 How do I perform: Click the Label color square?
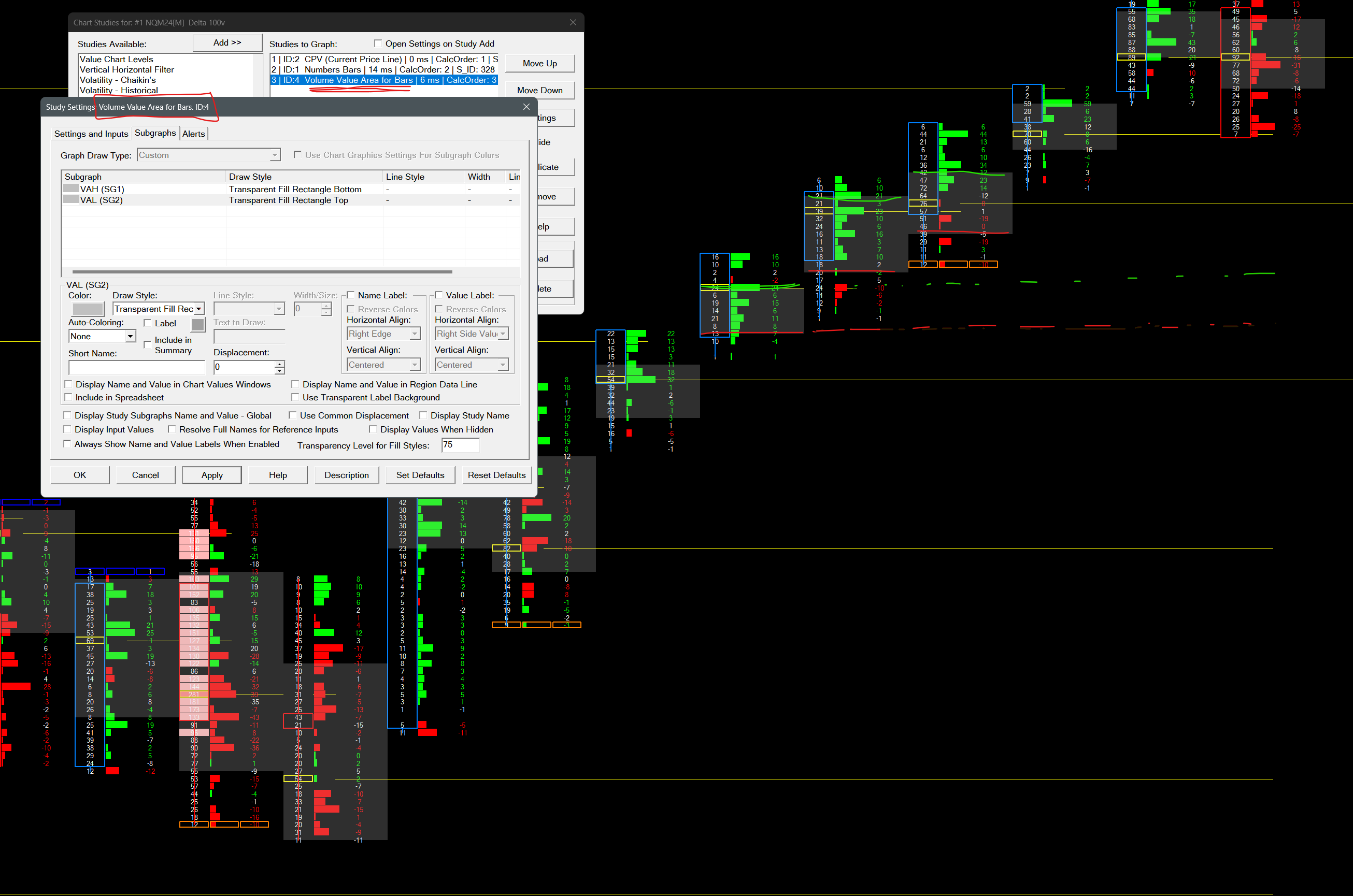[198, 325]
